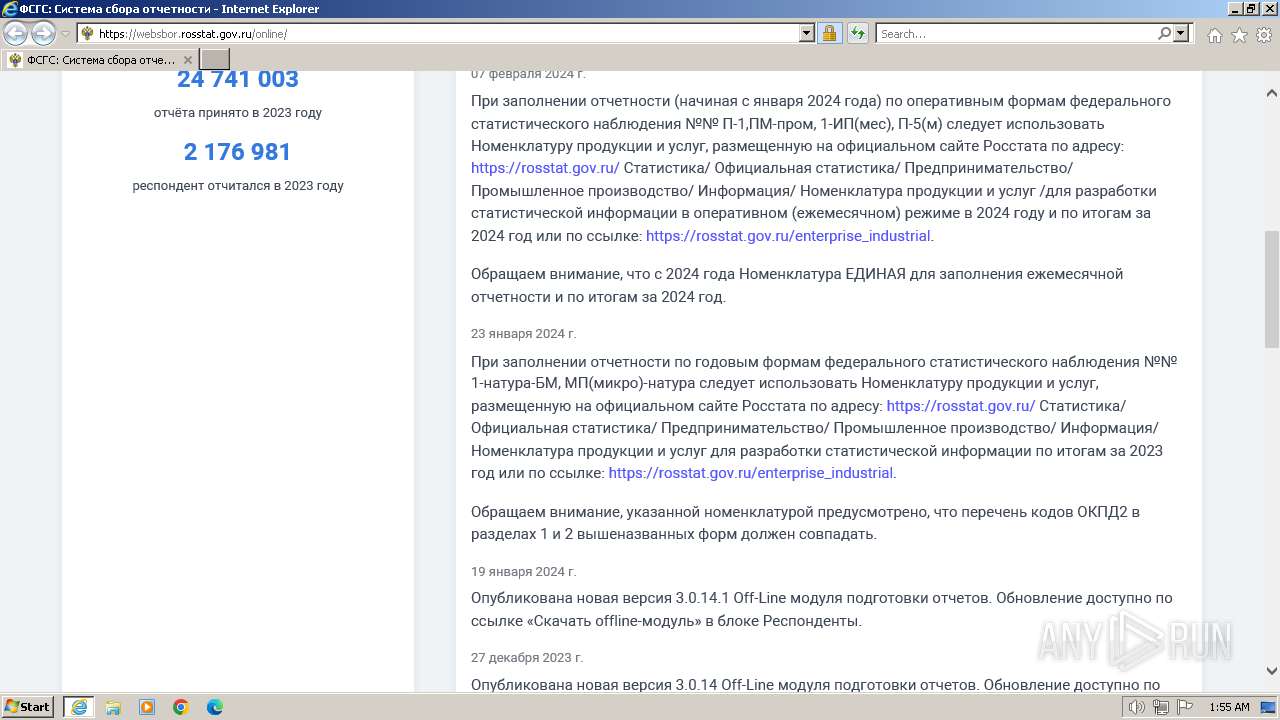
Task: Click text респондент отчитался в 2023 году
Action: tap(238, 186)
